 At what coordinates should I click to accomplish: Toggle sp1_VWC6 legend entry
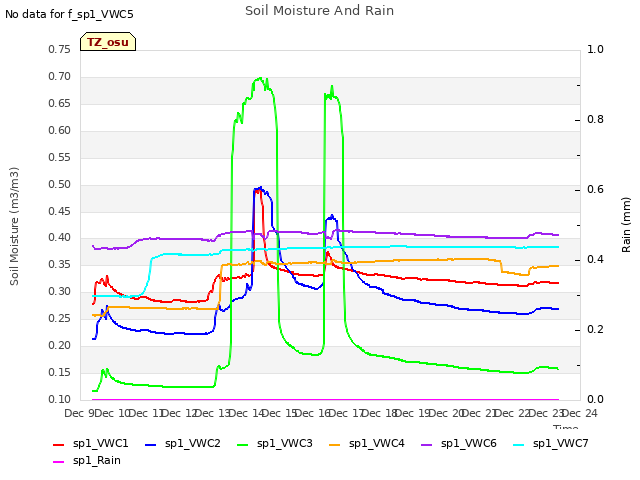click(x=459, y=444)
